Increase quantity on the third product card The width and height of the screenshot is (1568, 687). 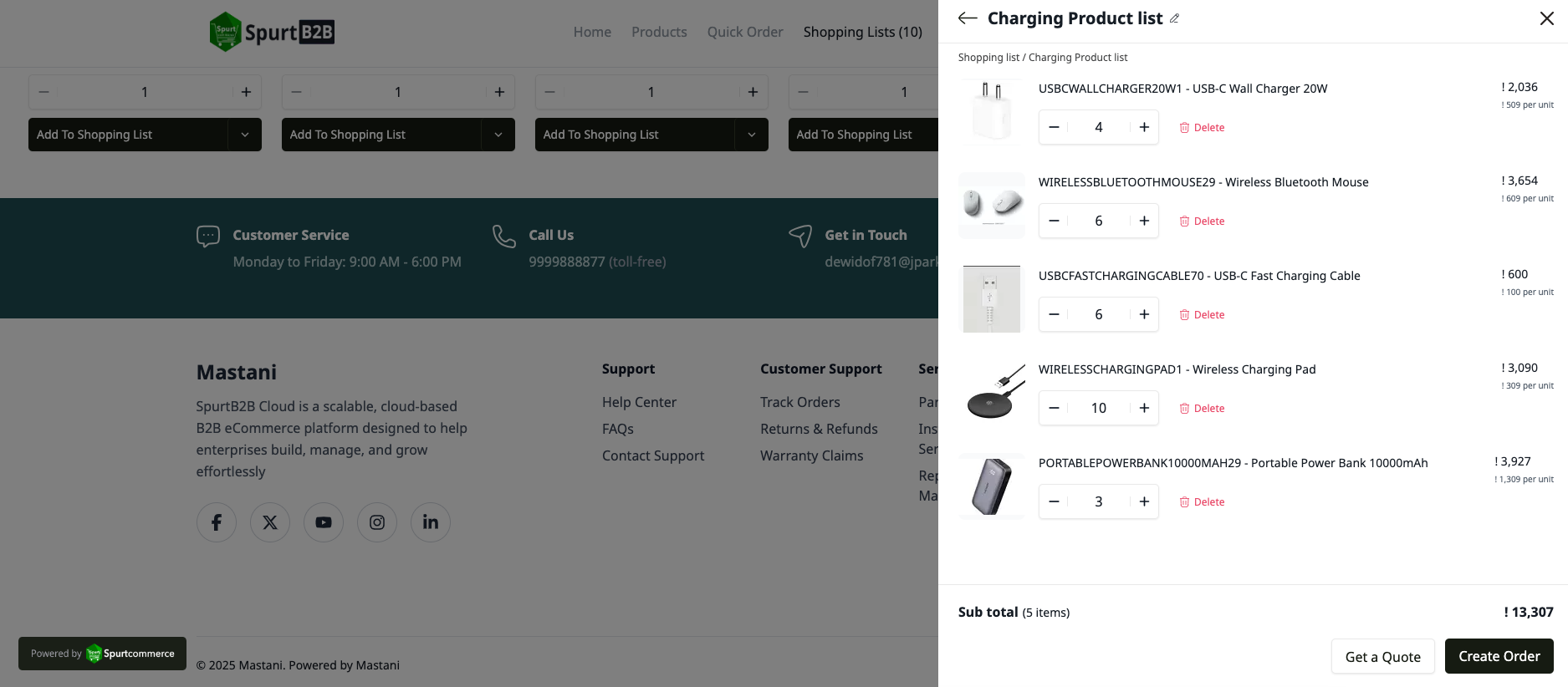click(x=753, y=92)
